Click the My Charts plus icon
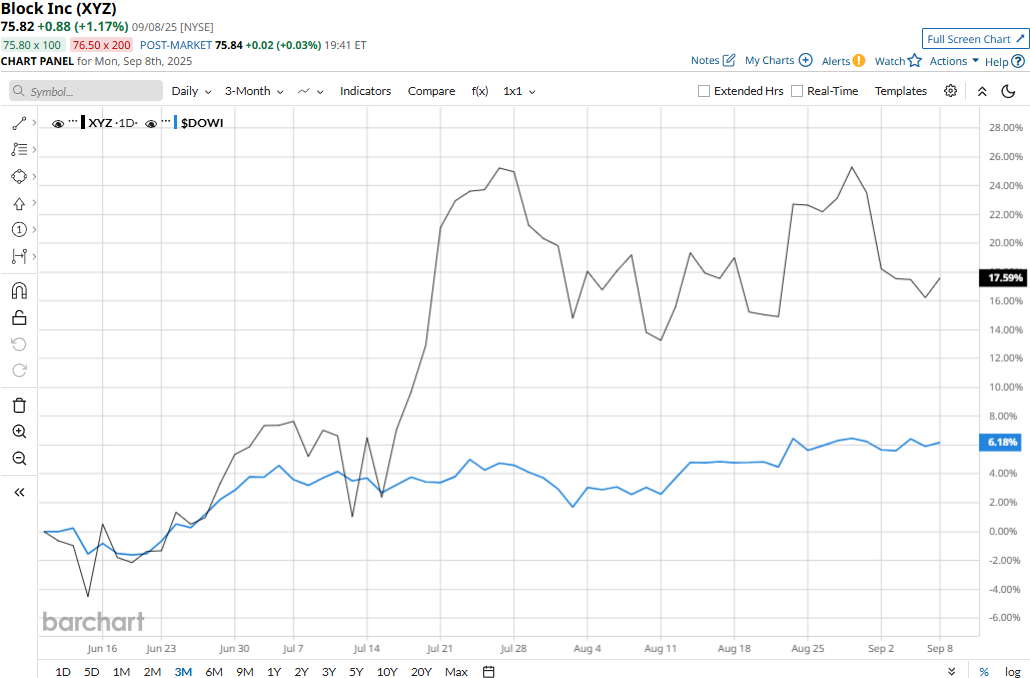1030x678 pixels. (x=805, y=60)
